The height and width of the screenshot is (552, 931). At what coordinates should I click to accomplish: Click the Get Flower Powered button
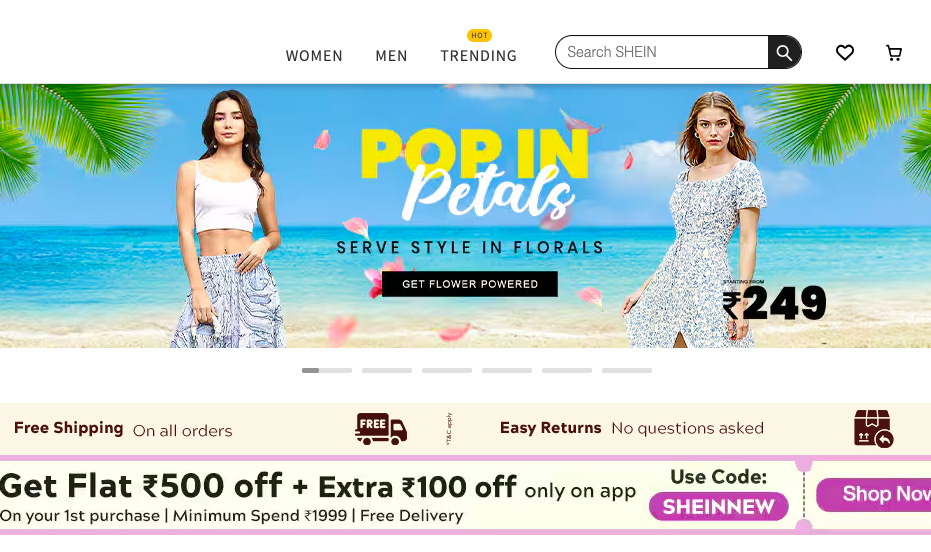[470, 284]
